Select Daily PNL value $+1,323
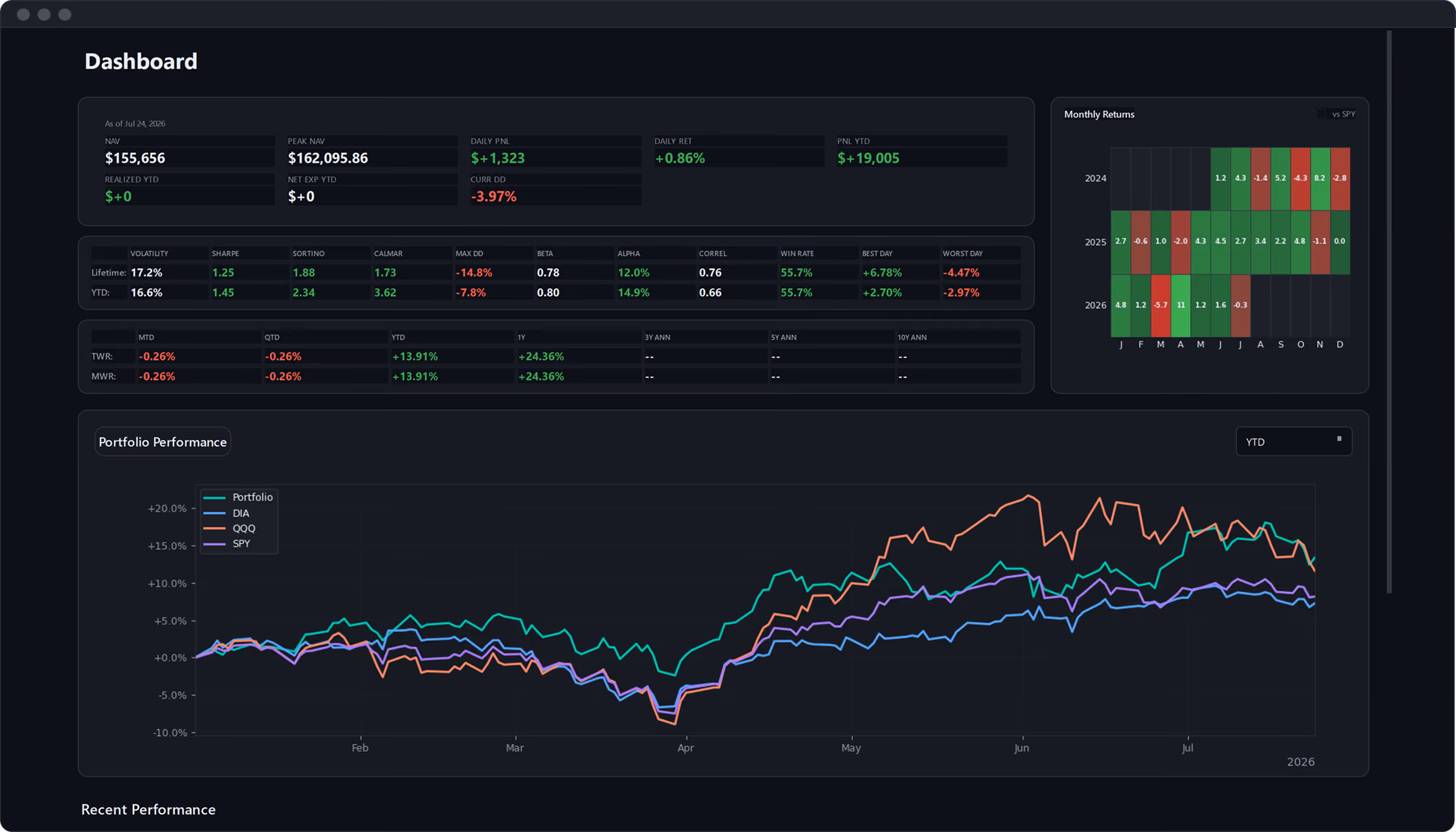The width and height of the screenshot is (1456, 832). [497, 158]
